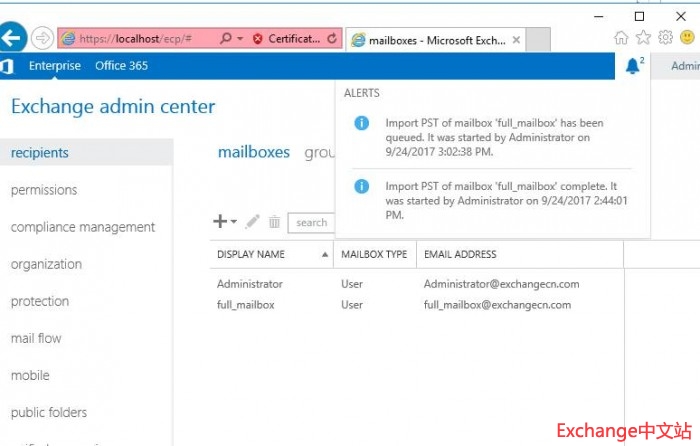700x446 pixels.
Task: Open permissions in the left navigation
Action: [x=44, y=190]
